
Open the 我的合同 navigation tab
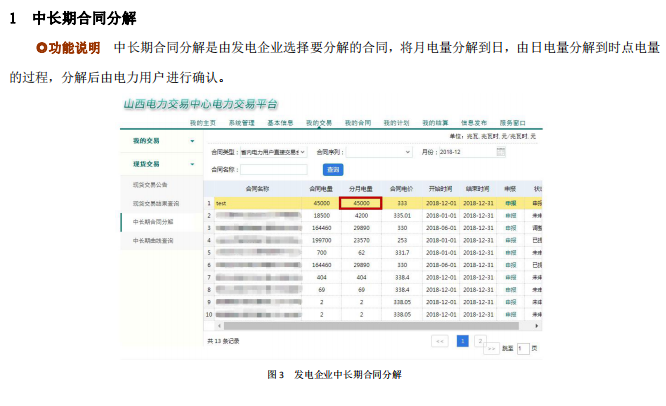tap(358, 123)
